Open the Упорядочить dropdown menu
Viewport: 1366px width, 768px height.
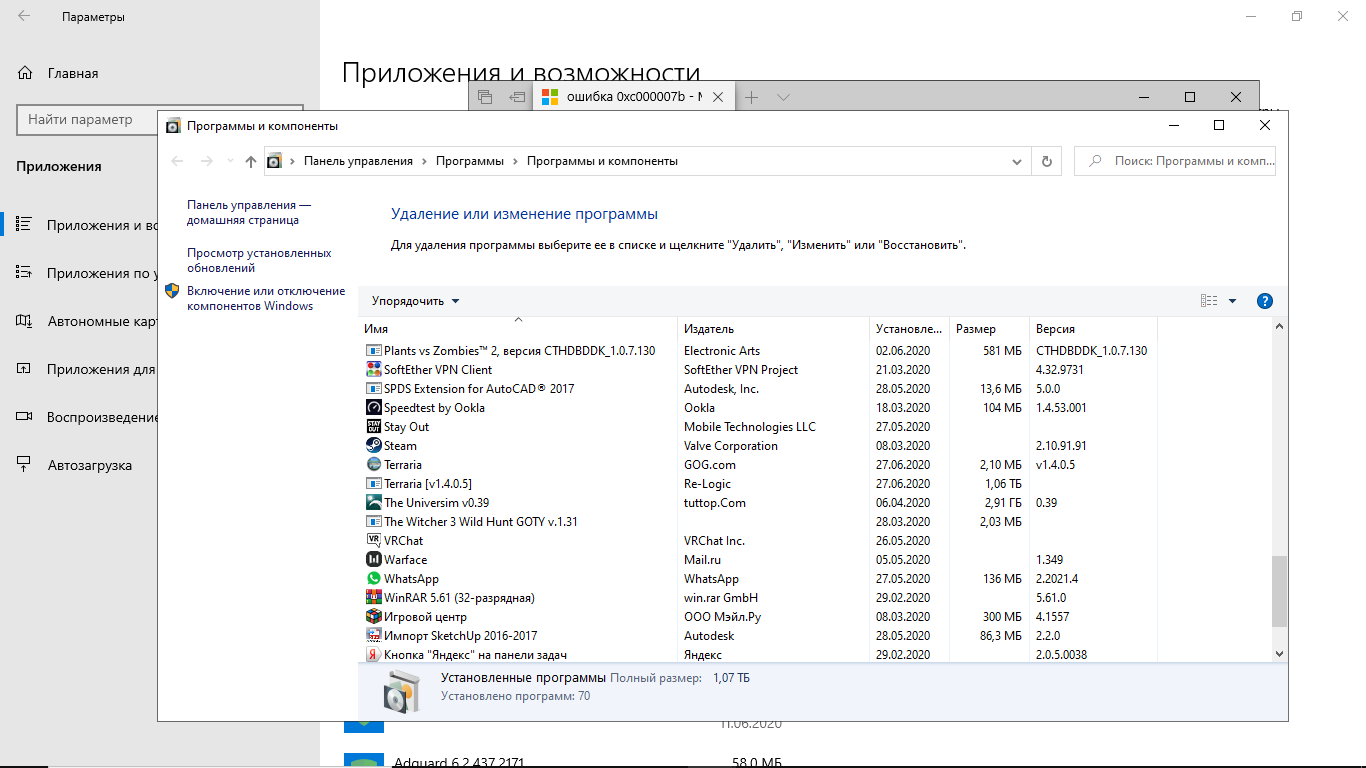point(416,301)
